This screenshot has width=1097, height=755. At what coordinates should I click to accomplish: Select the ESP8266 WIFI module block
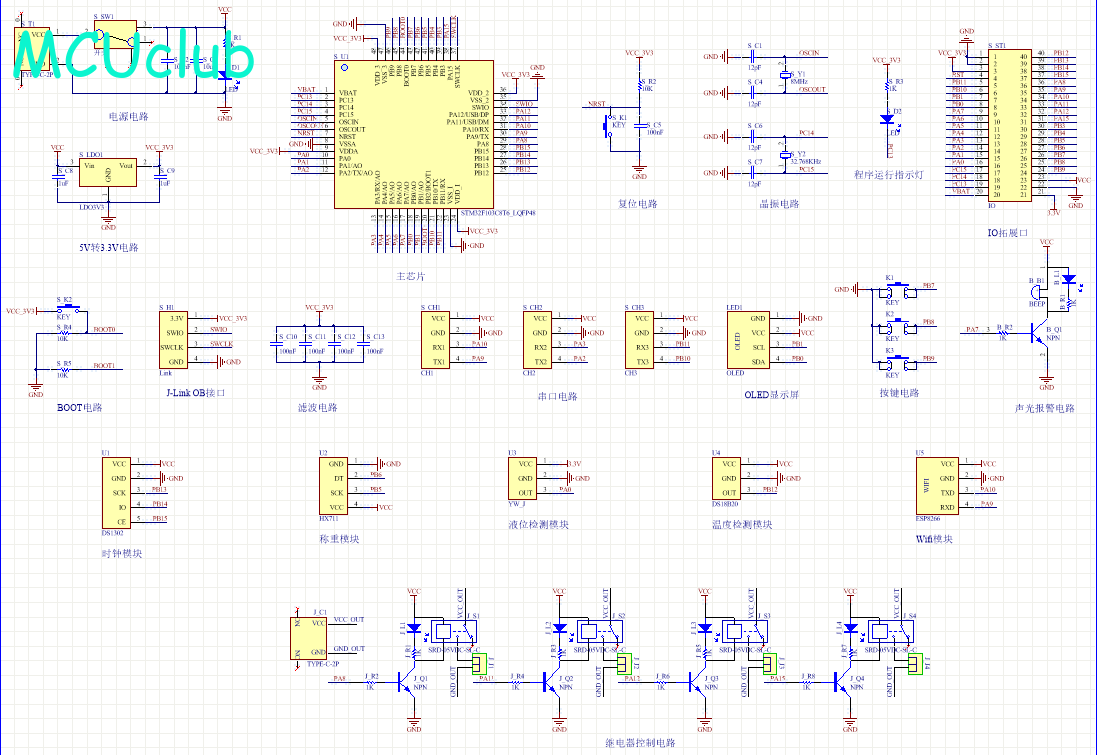(937, 486)
